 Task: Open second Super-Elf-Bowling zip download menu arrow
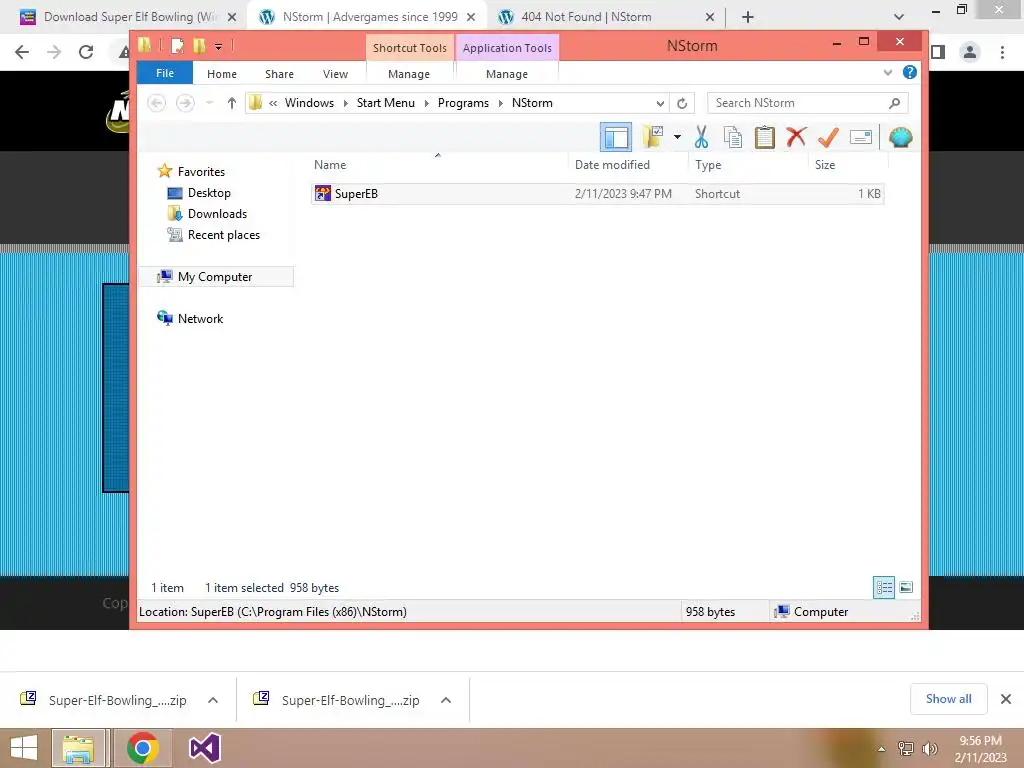[x=446, y=700]
